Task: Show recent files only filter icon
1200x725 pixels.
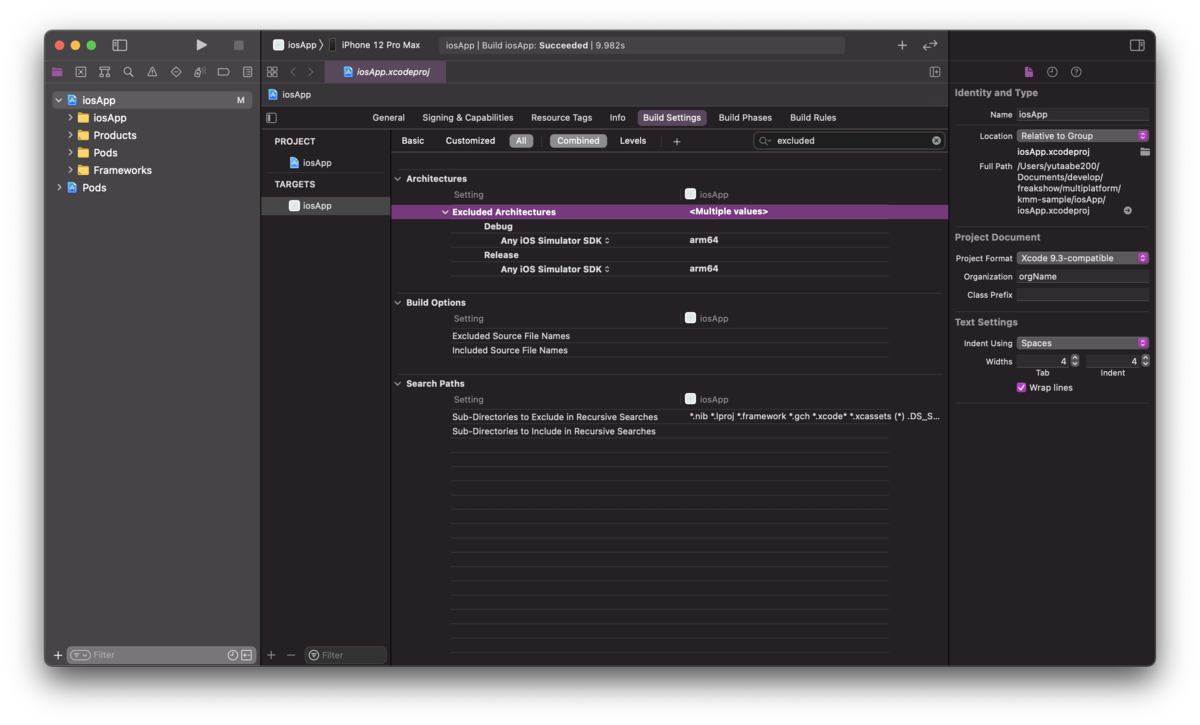Action: pyautogui.click(x=233, y=655)
